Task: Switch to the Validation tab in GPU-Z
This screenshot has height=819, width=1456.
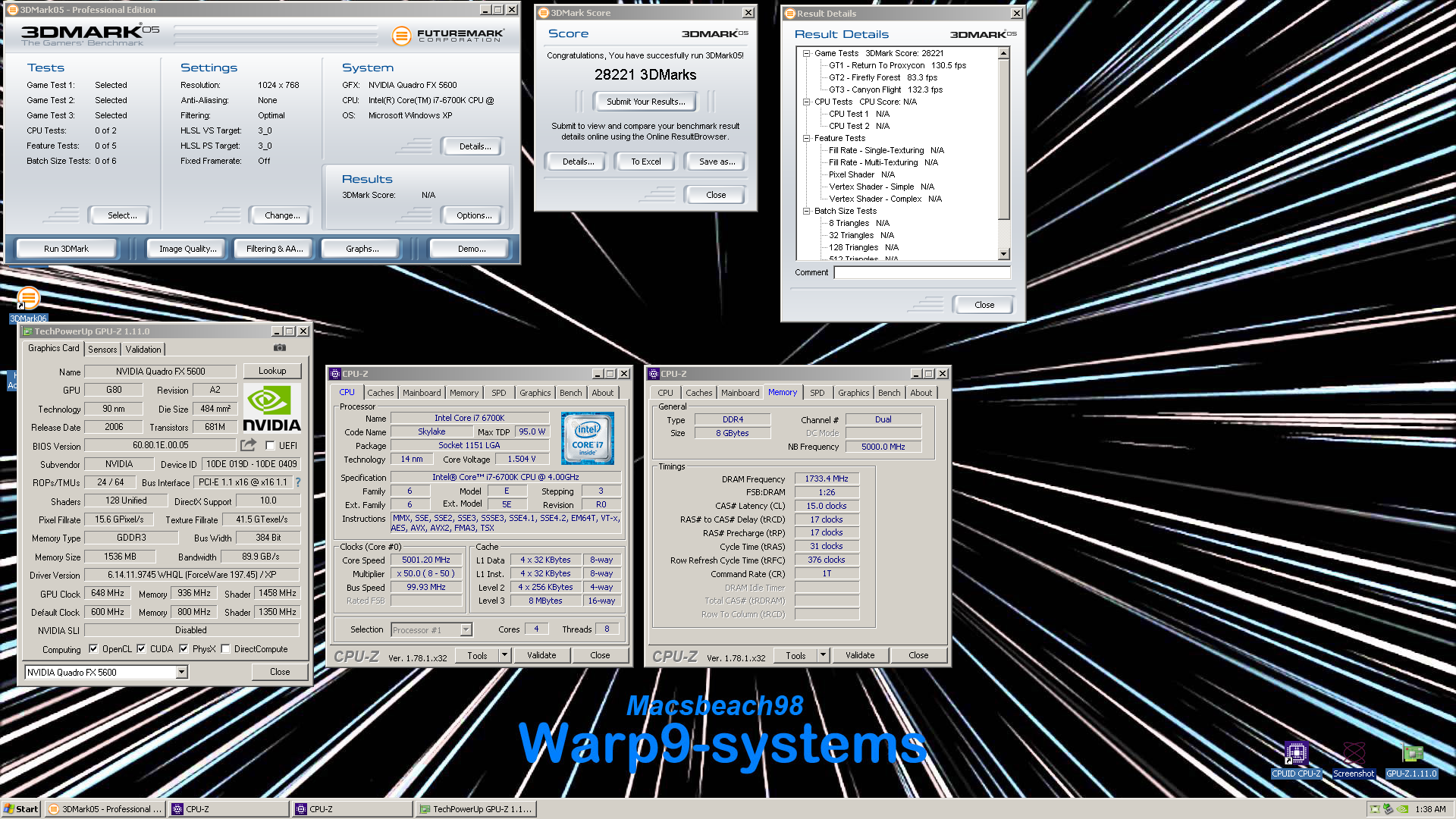Action: (x=143, y=350)
